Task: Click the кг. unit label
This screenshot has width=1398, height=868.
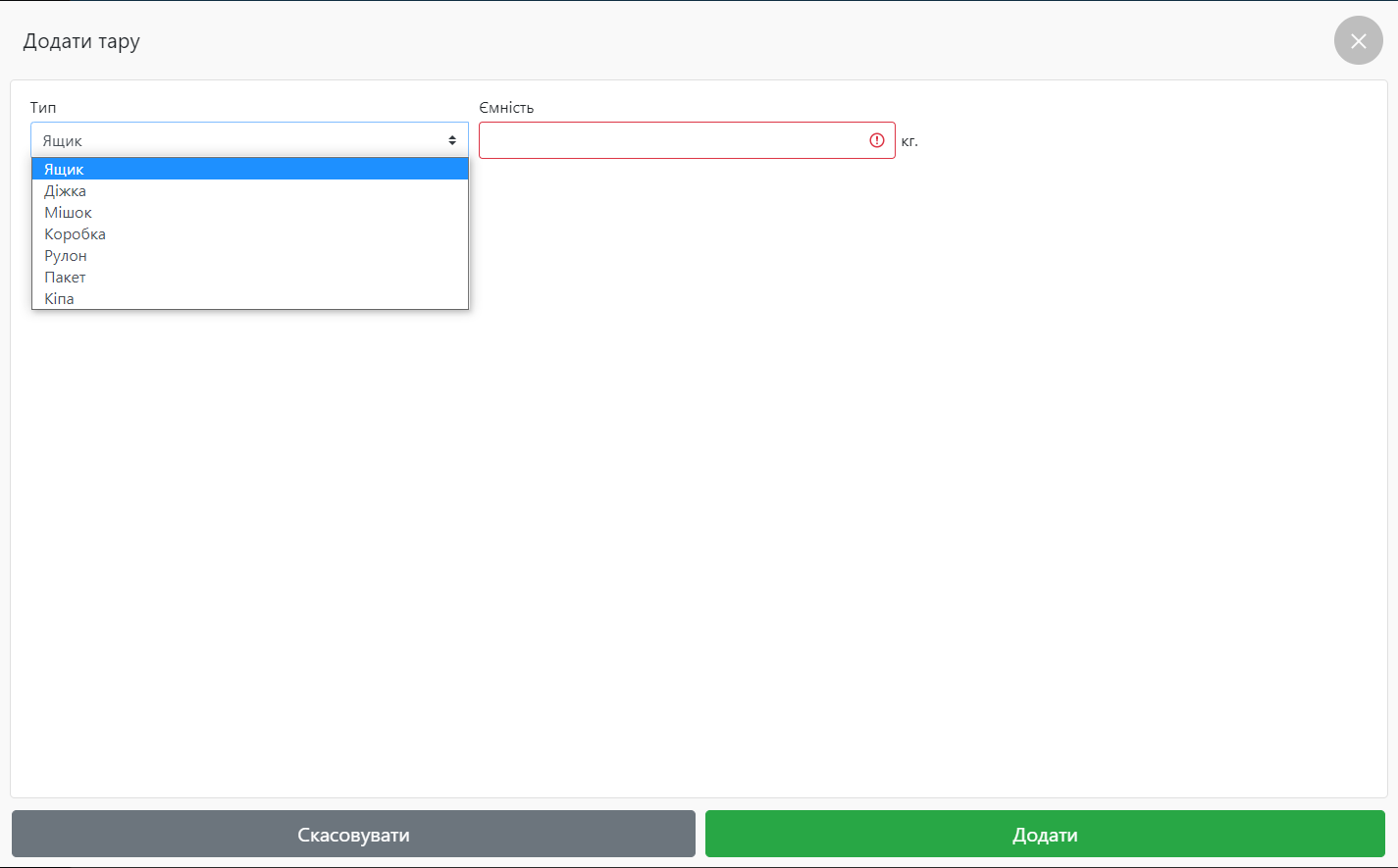Action: tap(909, 141)
